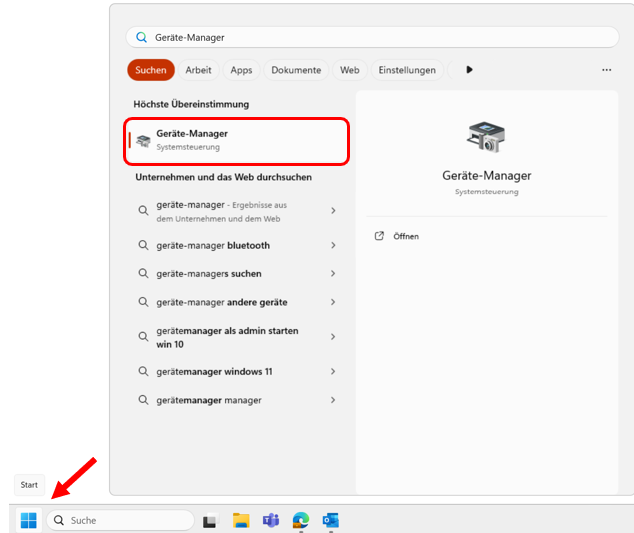The height and width of the screenshot is (533, 634).
Task: Open File Explorer from the taskbar
Action: click(241, 520)
